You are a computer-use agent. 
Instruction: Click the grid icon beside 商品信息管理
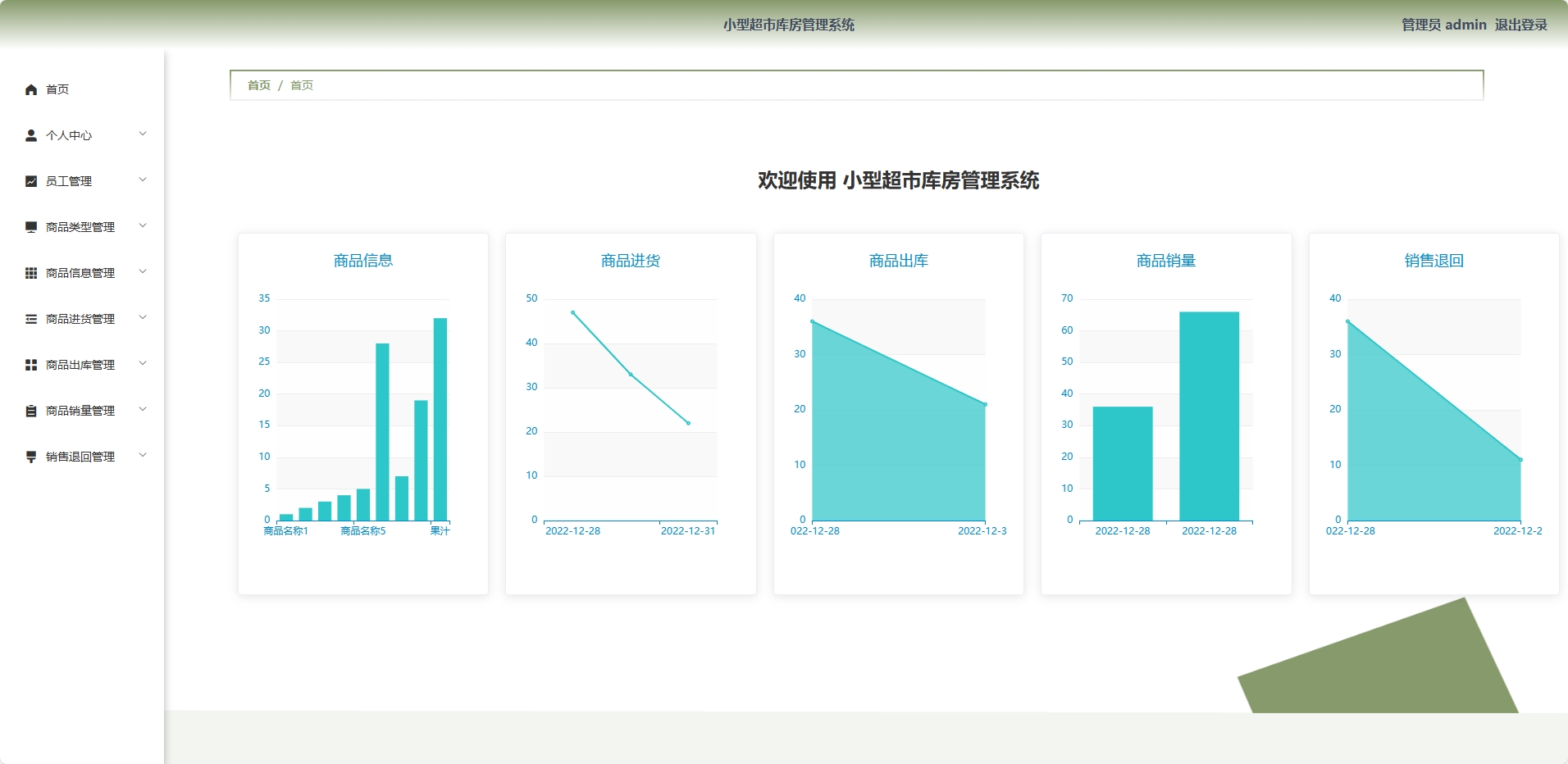tap(31, 273)
